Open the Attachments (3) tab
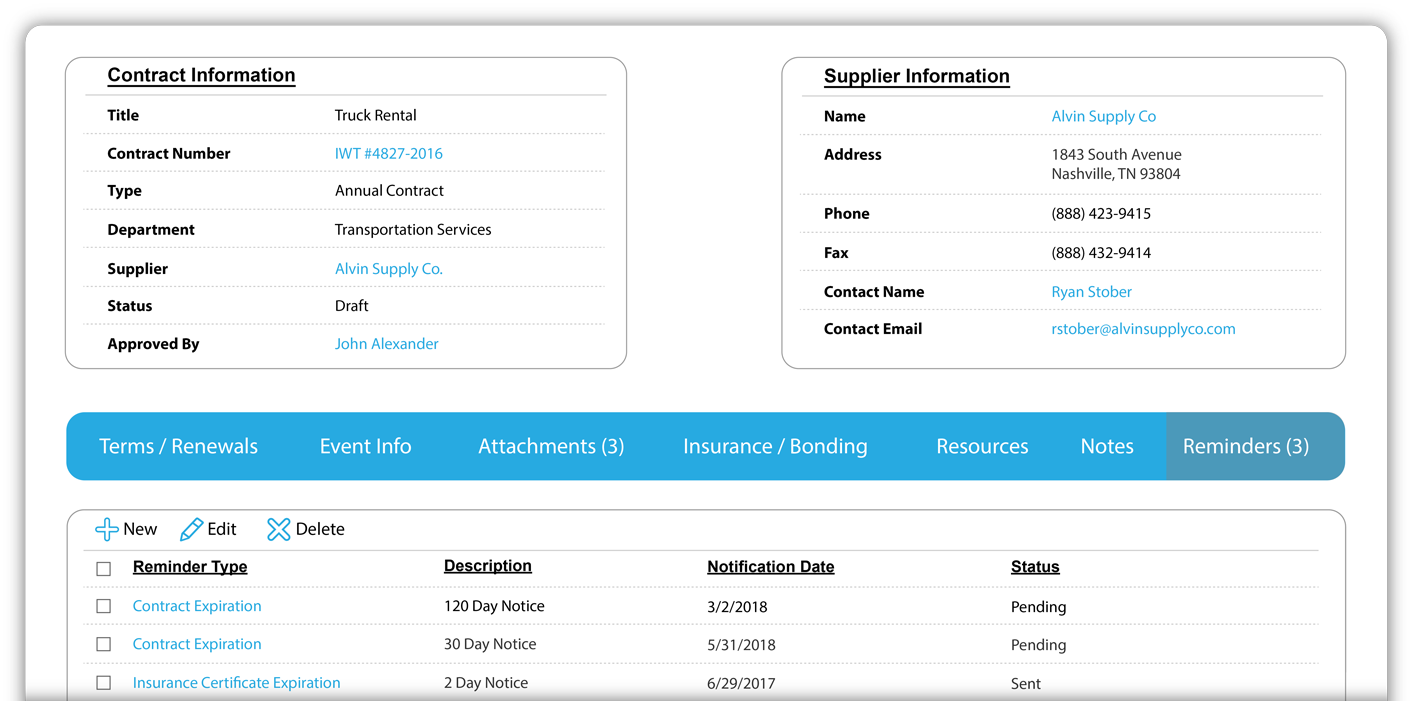The width and height of the screenshot is (1413, 701). tap(551, 446)
